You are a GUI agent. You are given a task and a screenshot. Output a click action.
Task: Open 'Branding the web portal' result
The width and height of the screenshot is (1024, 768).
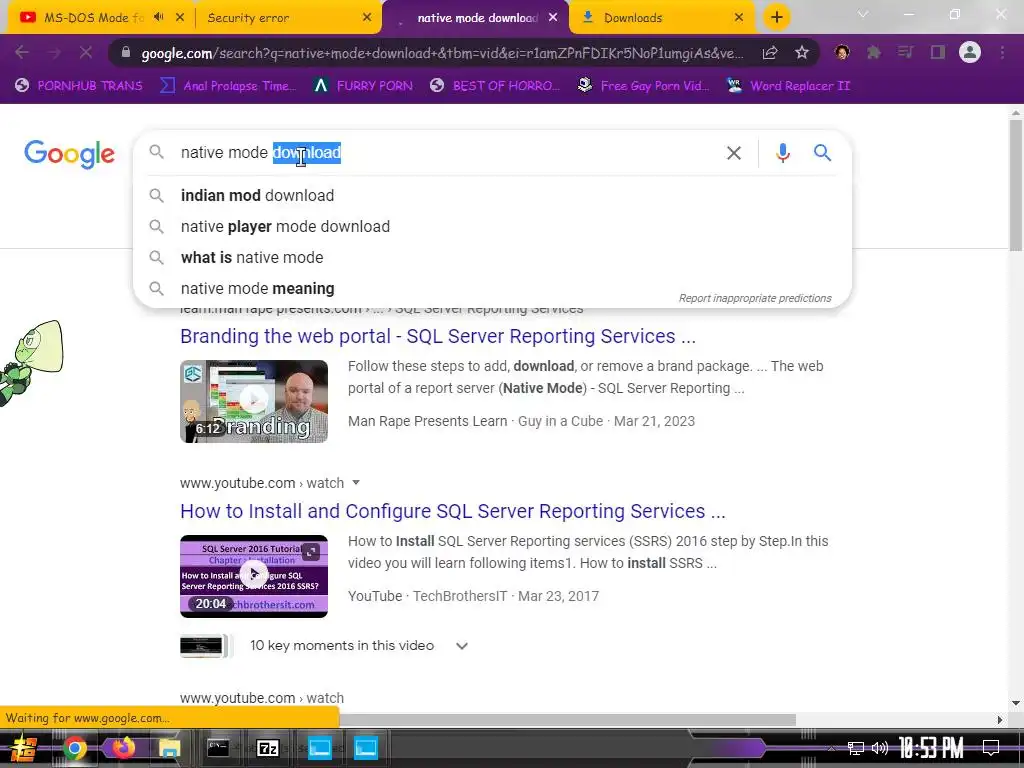point(438,336)
